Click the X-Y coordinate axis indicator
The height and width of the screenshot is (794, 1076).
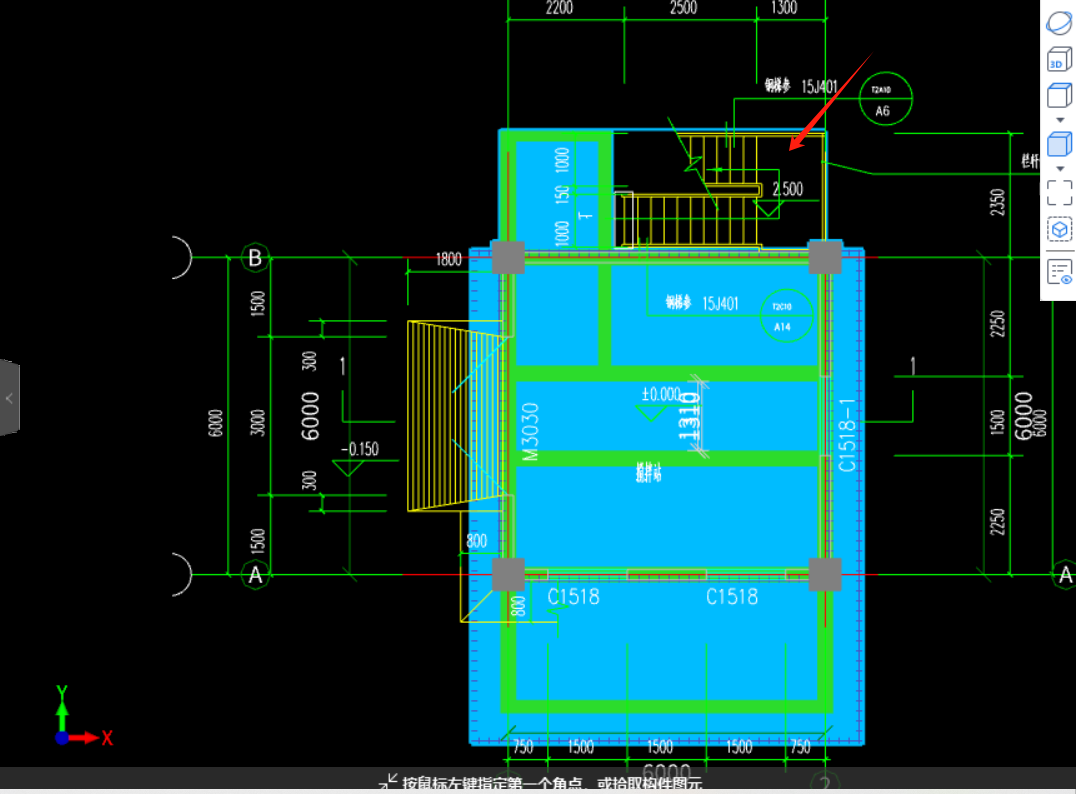pyautogui.click(x=82, y=717)
